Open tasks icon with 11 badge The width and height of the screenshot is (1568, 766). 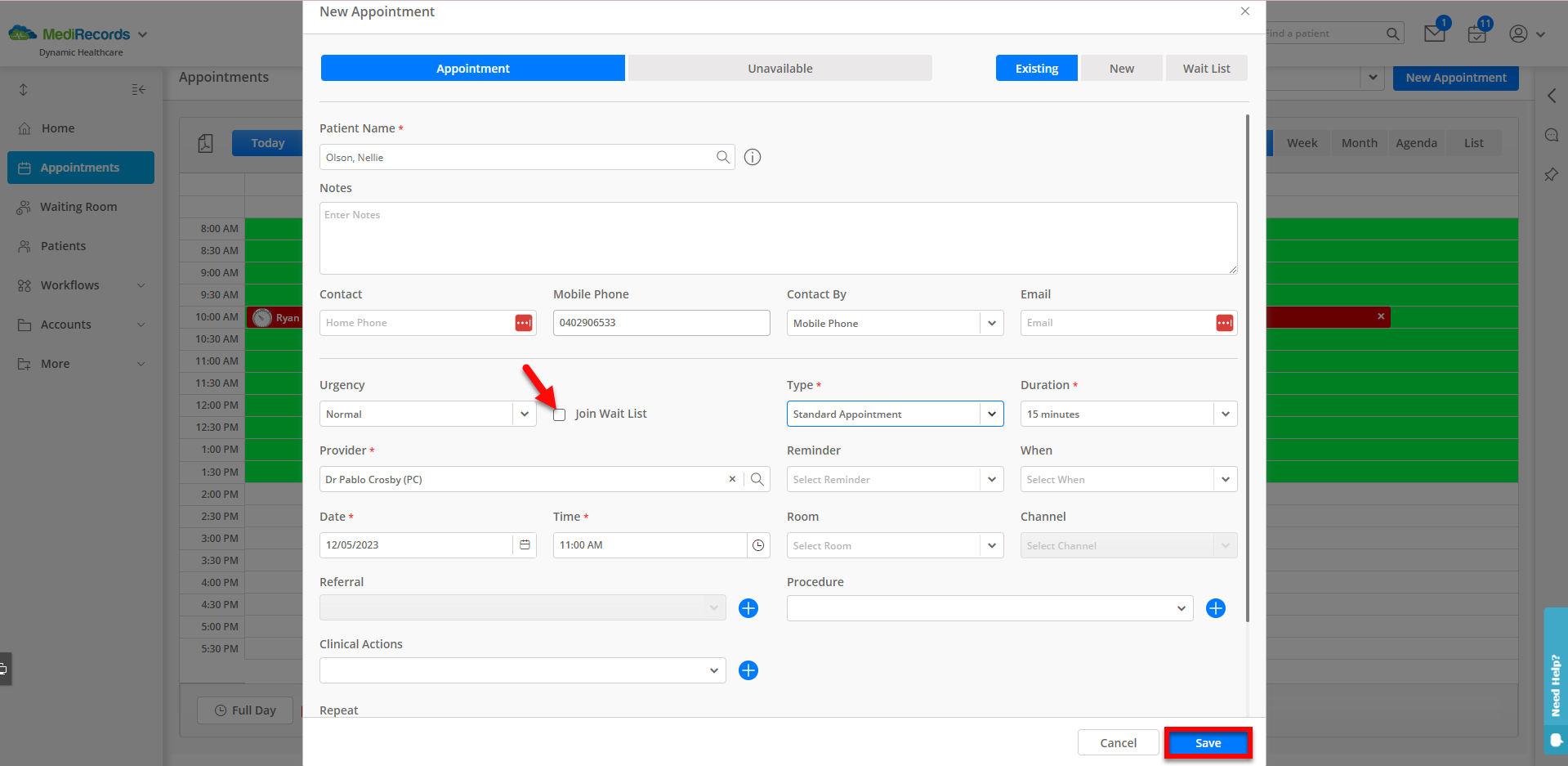click(x=1477, y=34)
